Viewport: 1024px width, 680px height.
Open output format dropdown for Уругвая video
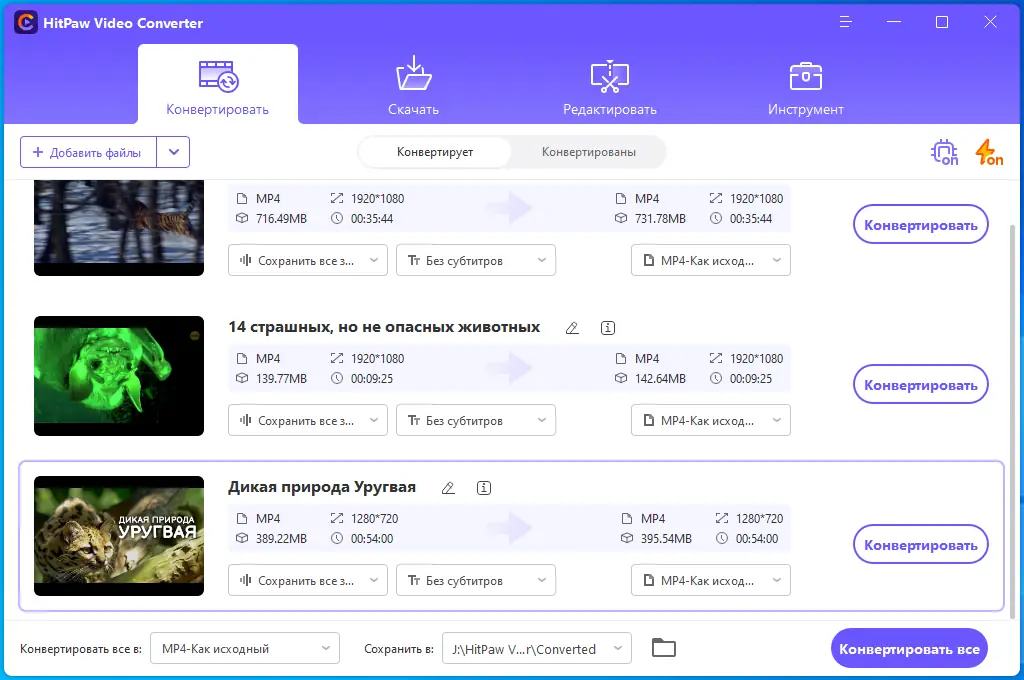[x=711, y=580]
